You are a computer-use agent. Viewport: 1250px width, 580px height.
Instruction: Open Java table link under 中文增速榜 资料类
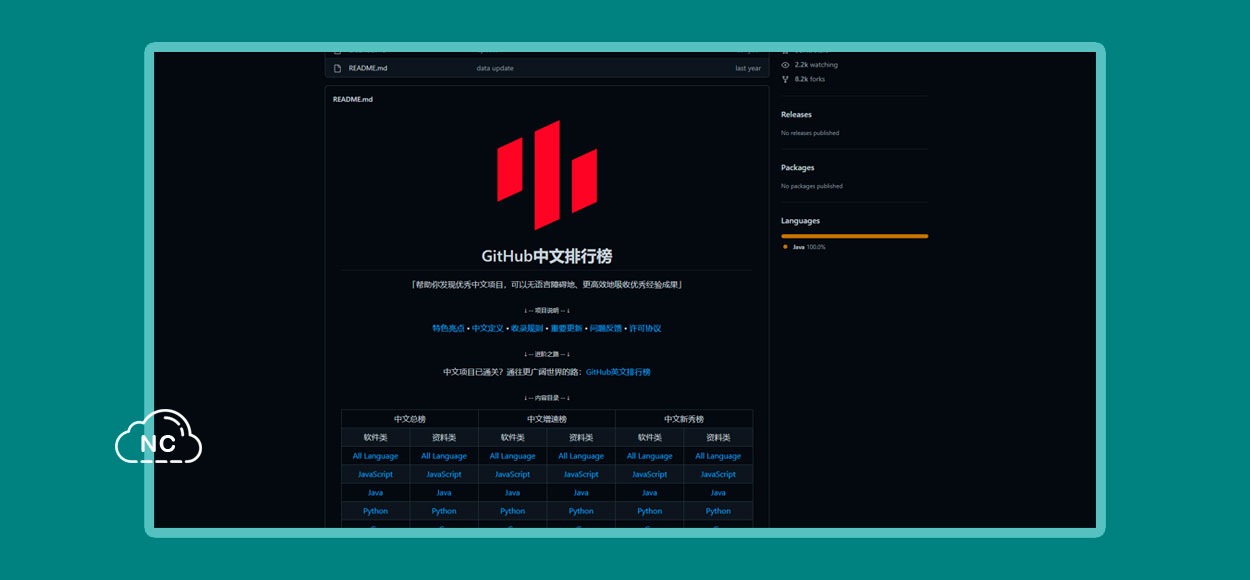coord(581,492)
